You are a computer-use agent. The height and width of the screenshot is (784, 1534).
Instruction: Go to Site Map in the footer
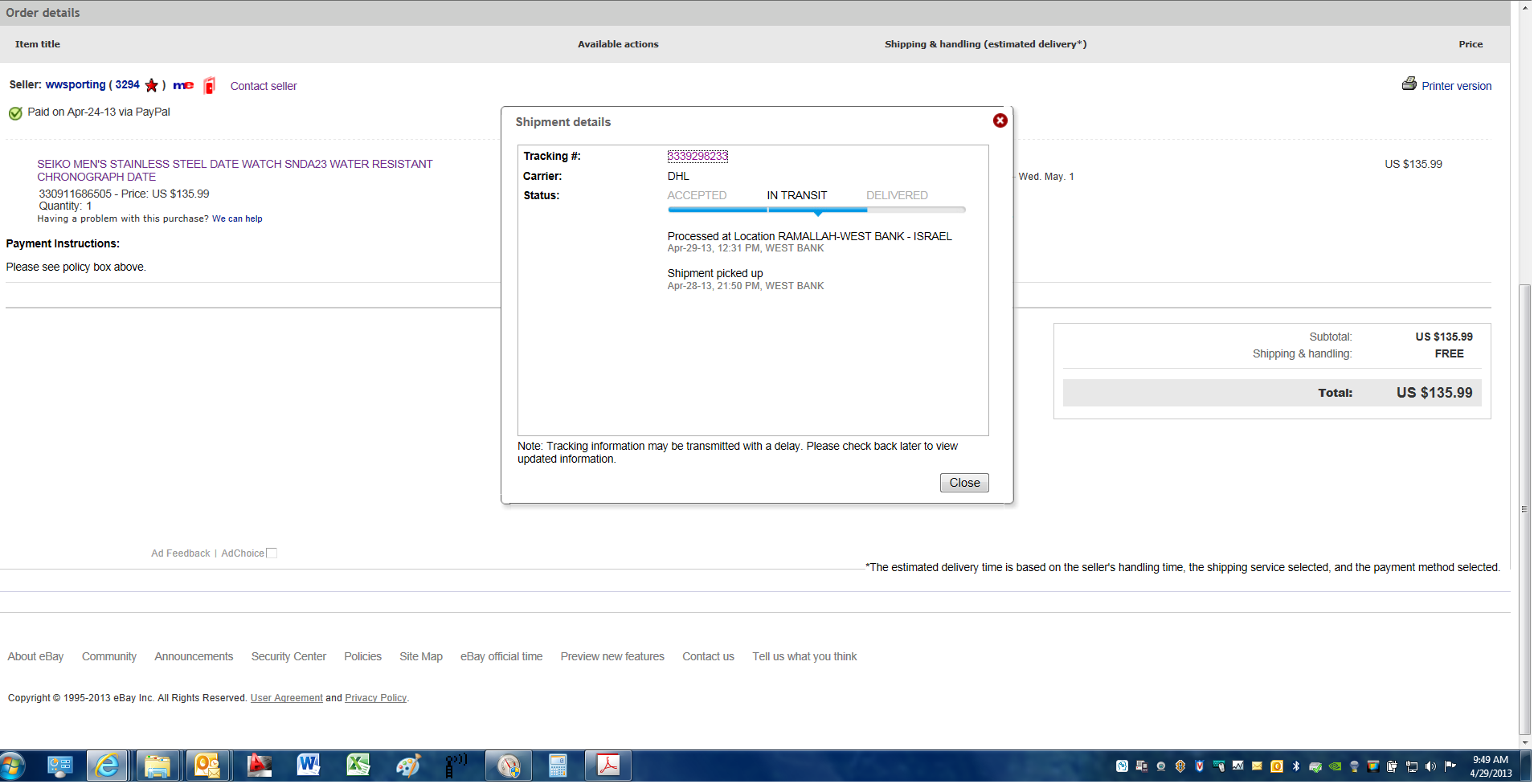tap(420, 657)
